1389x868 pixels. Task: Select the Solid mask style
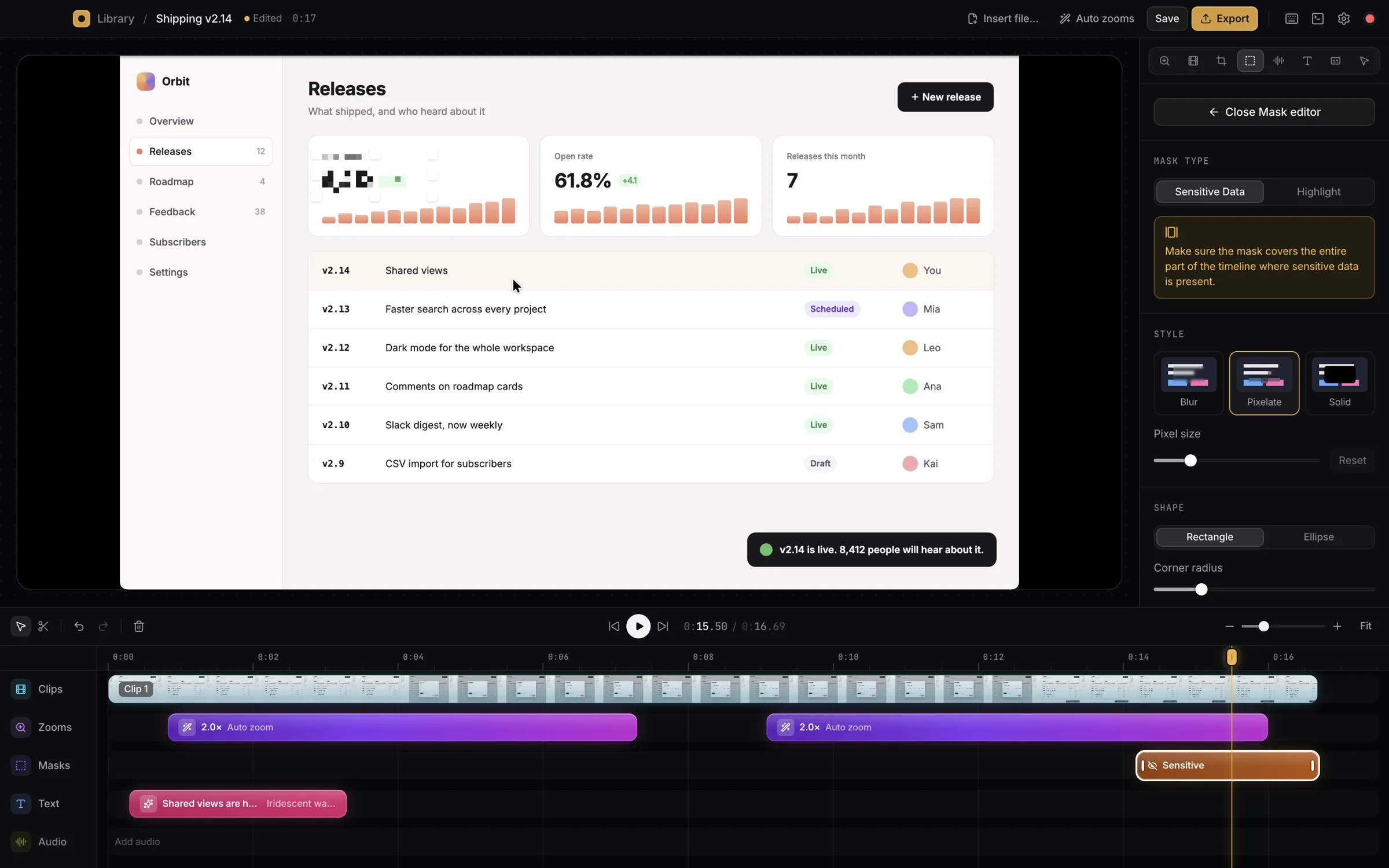1339,383
